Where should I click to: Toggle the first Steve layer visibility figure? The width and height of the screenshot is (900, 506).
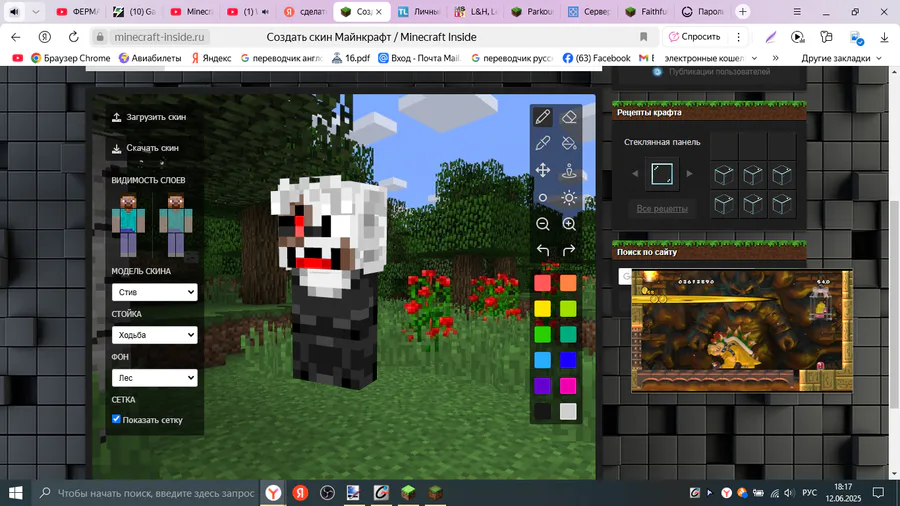[x=129, y=225]
